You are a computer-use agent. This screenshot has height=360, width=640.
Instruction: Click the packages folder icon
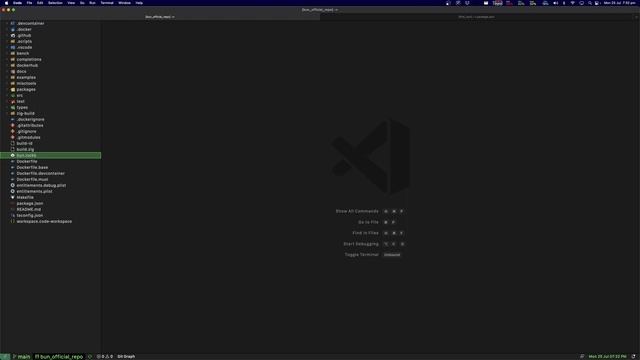coord(13,89)
